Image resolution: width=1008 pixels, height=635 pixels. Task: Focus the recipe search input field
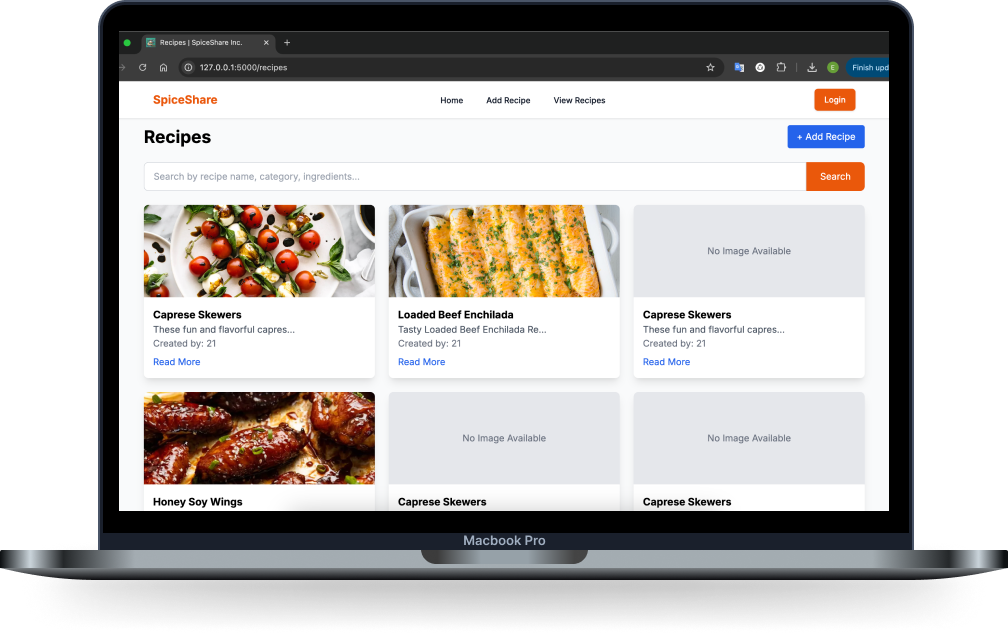click(474, 177)
